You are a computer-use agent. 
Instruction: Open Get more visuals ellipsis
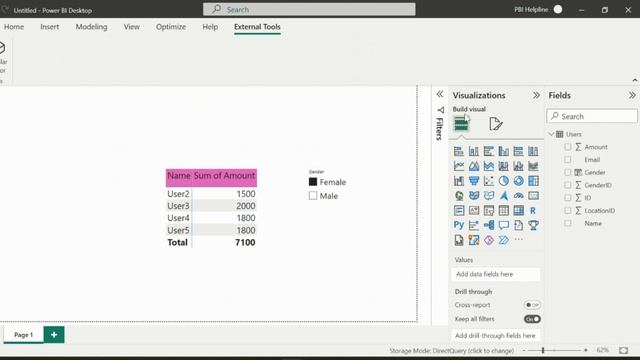[x=518, y=240]
